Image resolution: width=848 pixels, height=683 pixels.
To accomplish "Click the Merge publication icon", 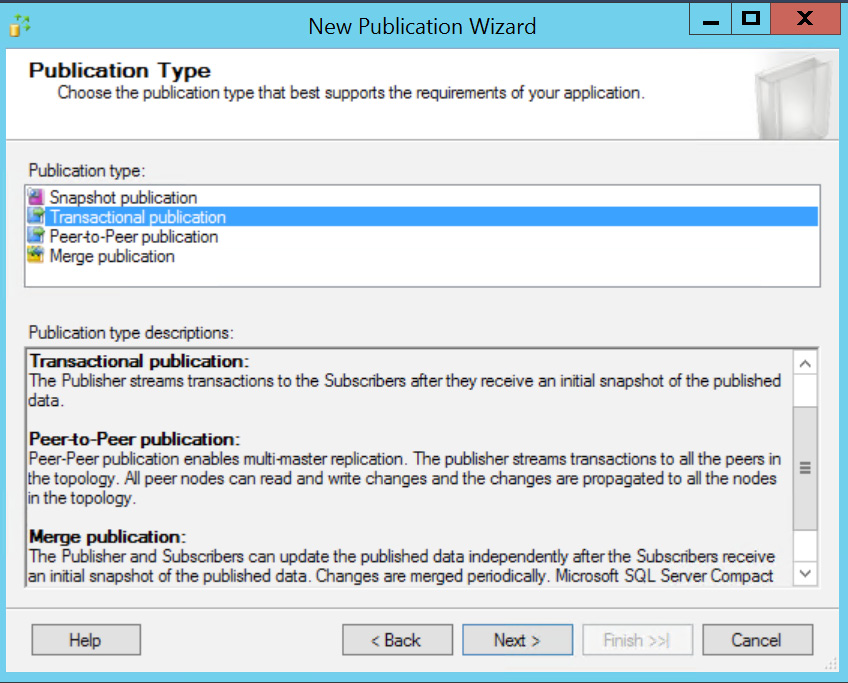I will coord(36,255).
